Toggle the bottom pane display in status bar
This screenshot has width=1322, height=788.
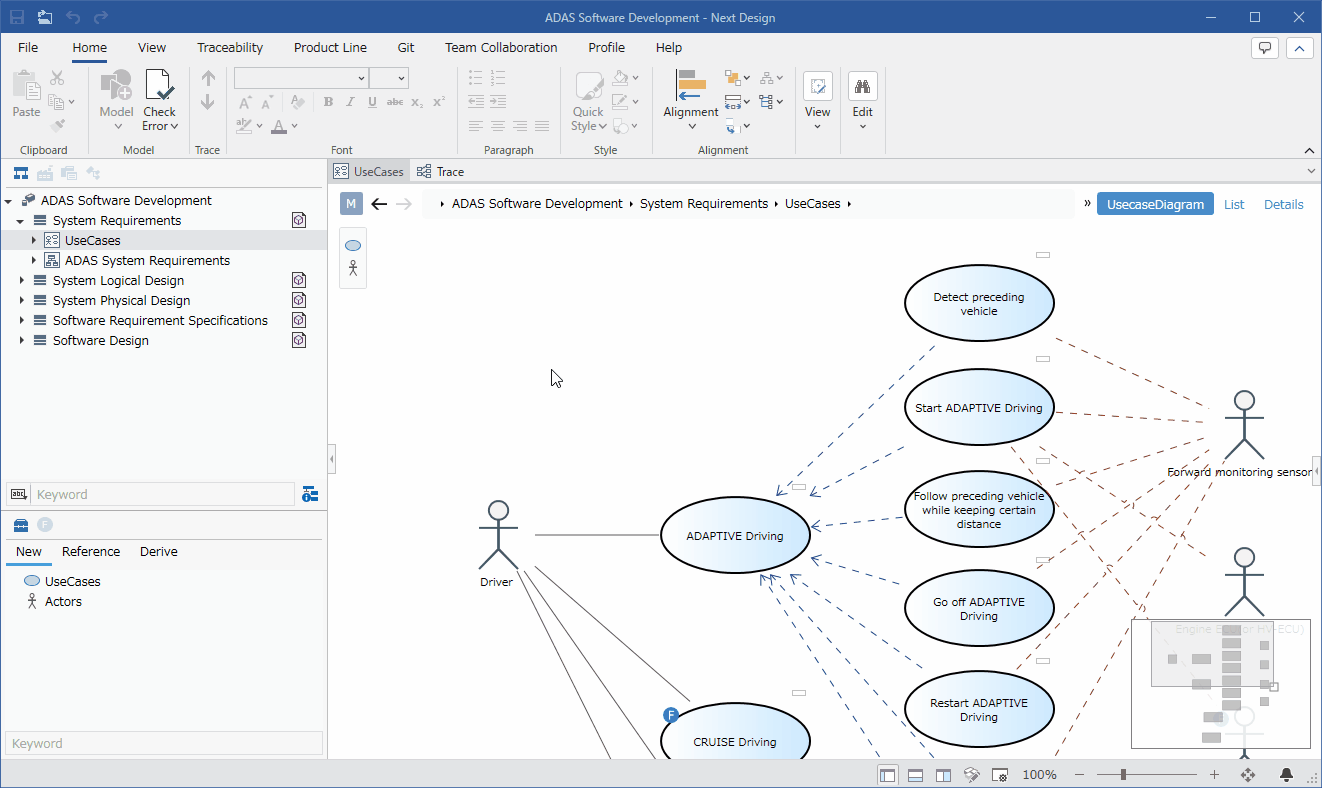[915, 775]
